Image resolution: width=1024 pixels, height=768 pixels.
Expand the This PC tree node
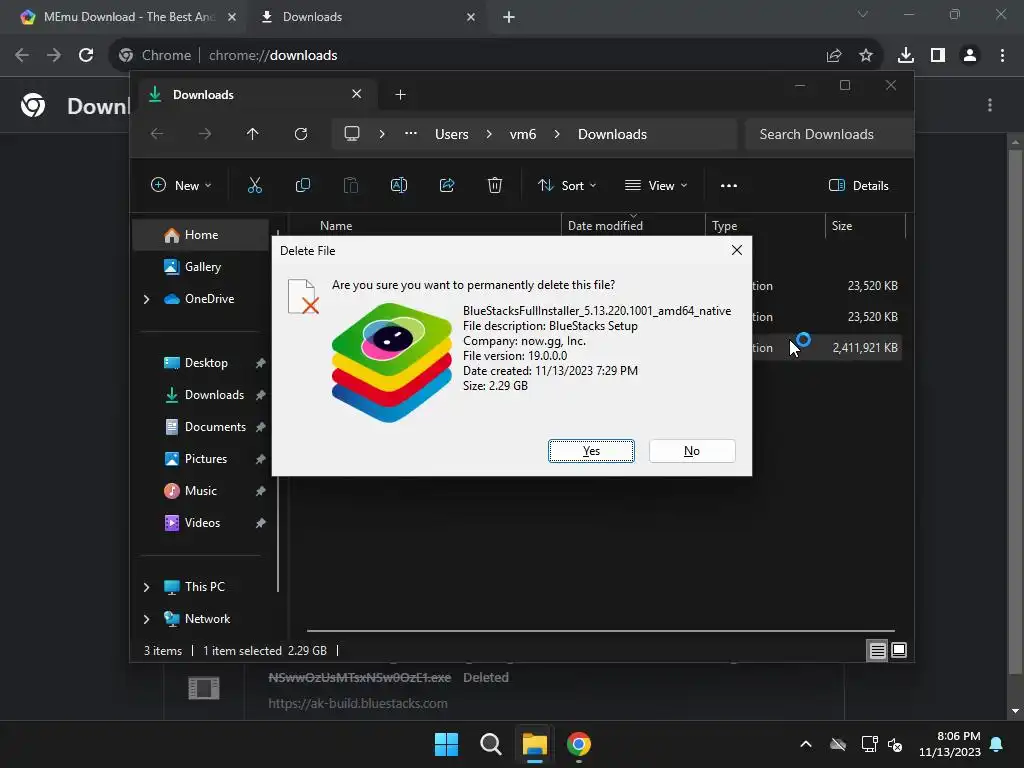click(x=146, y=587)
